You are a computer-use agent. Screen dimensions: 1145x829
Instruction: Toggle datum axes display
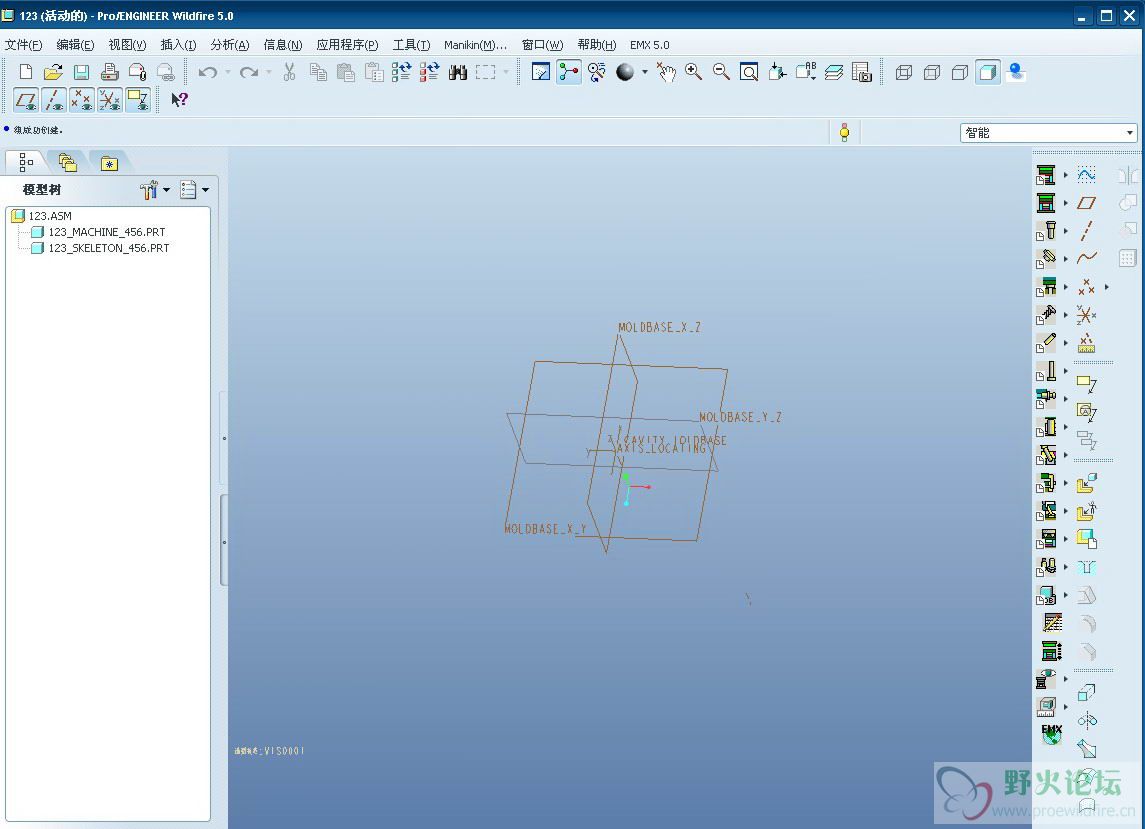point(53,99)
